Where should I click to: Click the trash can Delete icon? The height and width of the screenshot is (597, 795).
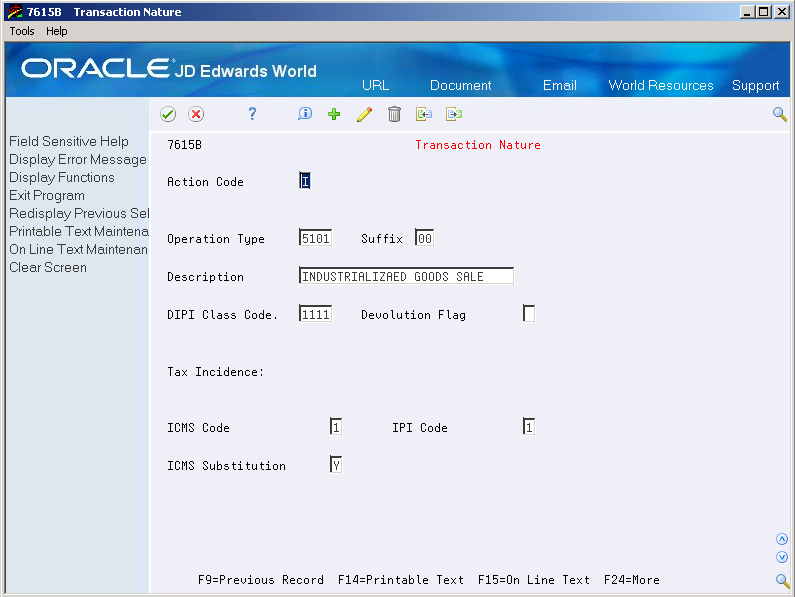[x=394, y=114]
